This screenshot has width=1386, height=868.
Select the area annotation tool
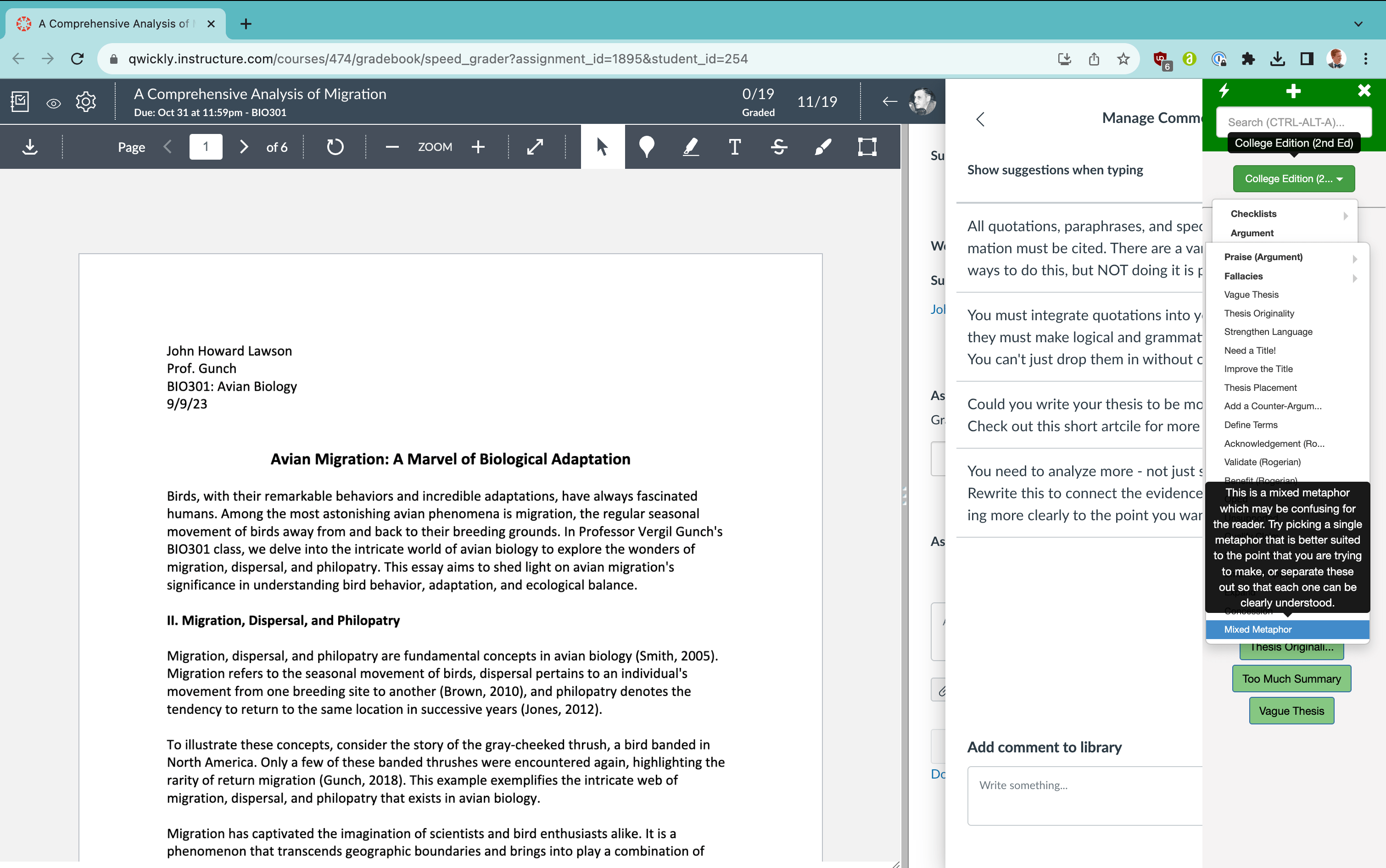pyautogui.click(x=867, y=147)
